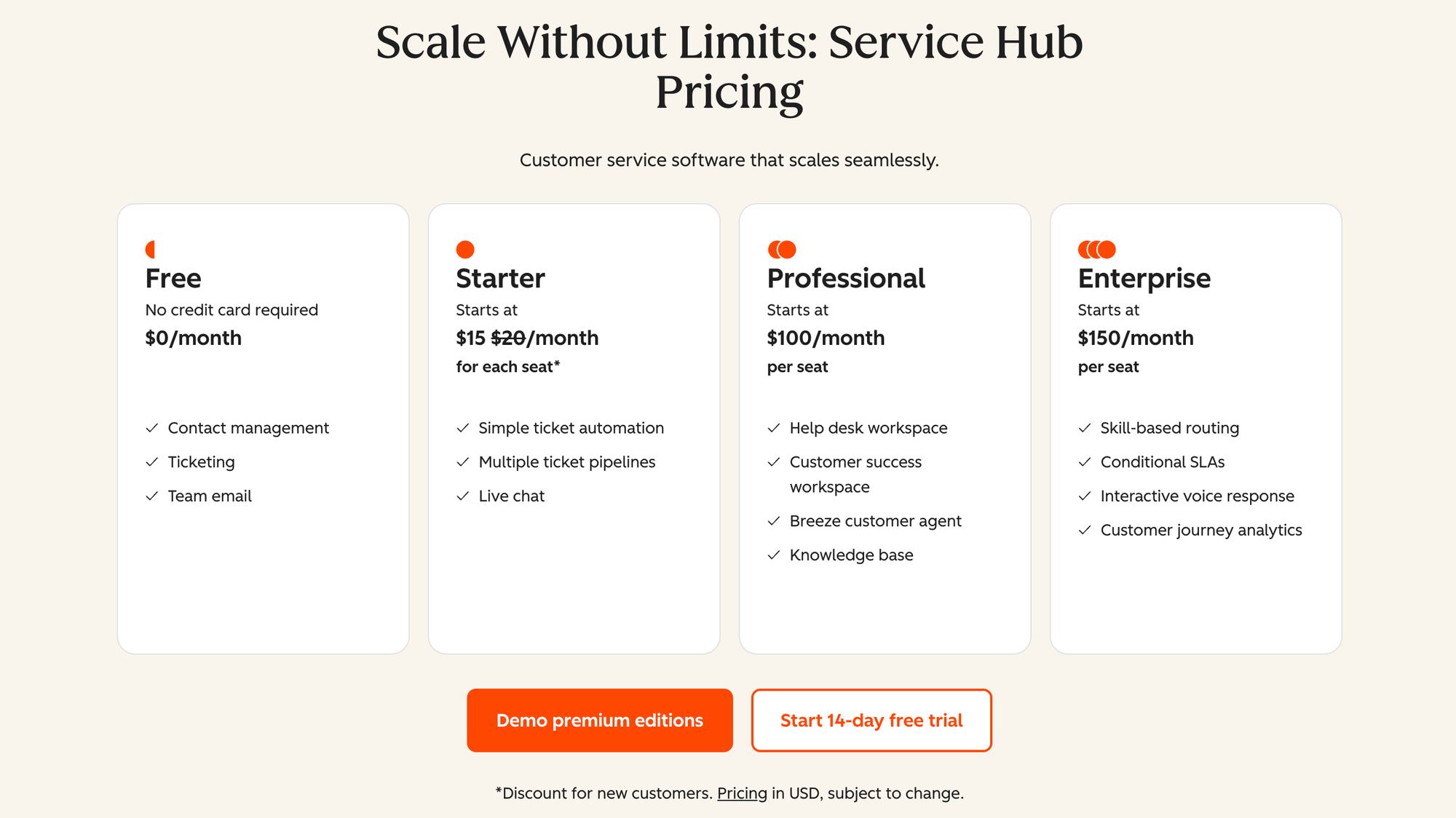Click the Customer journey analytics feature text
1456x818 pixels.
tap(1201, 530)
